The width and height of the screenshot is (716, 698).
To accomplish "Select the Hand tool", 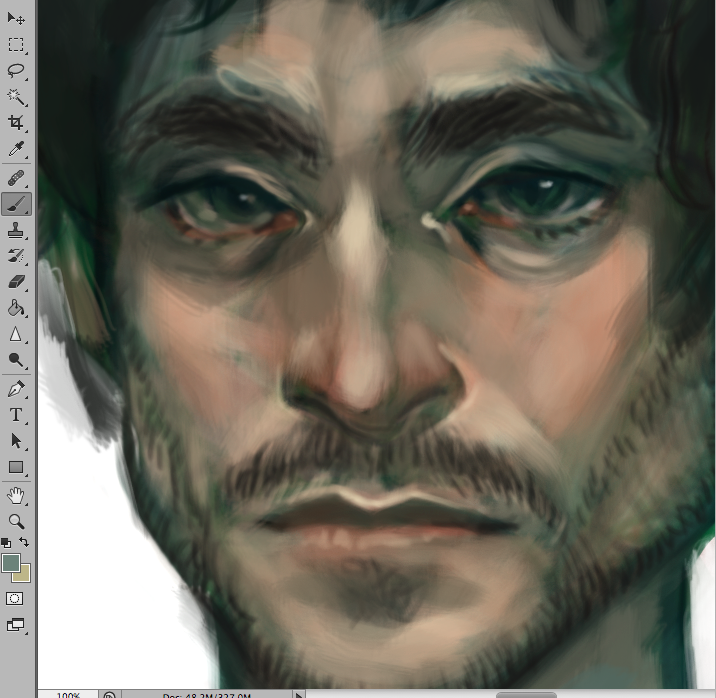I will 16,496.
